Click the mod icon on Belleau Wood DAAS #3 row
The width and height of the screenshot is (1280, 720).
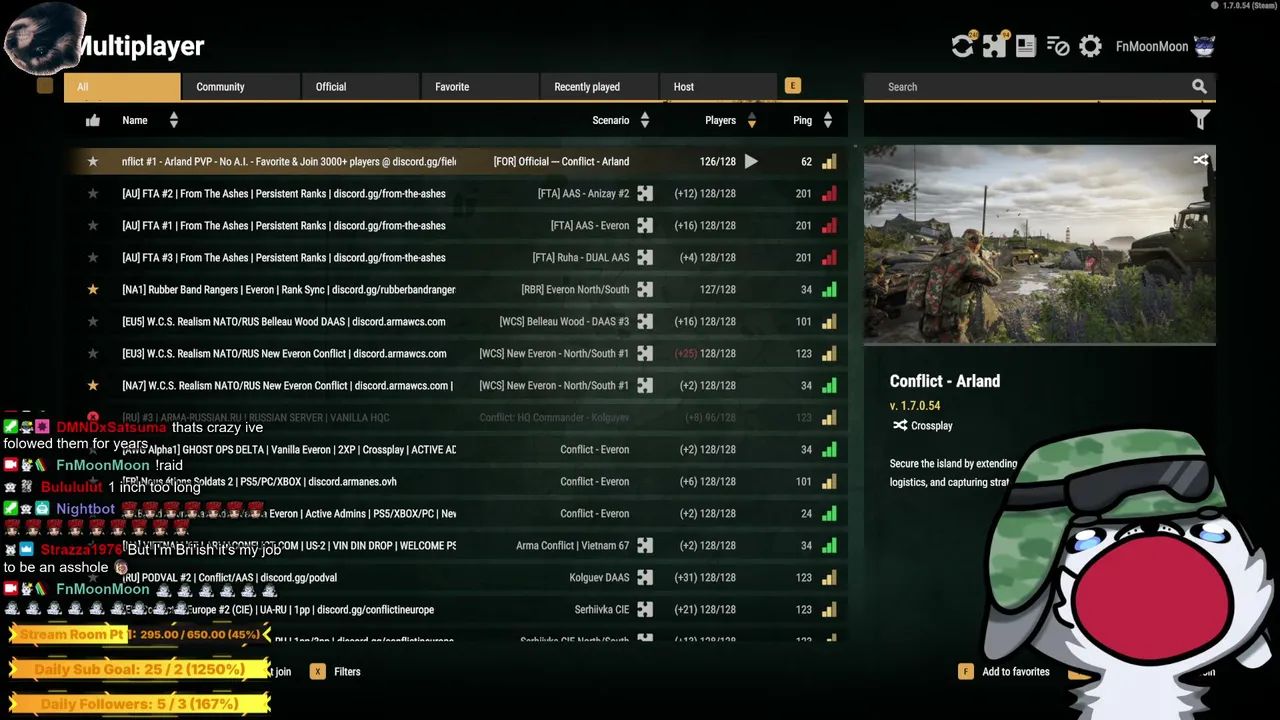point(645,321)
